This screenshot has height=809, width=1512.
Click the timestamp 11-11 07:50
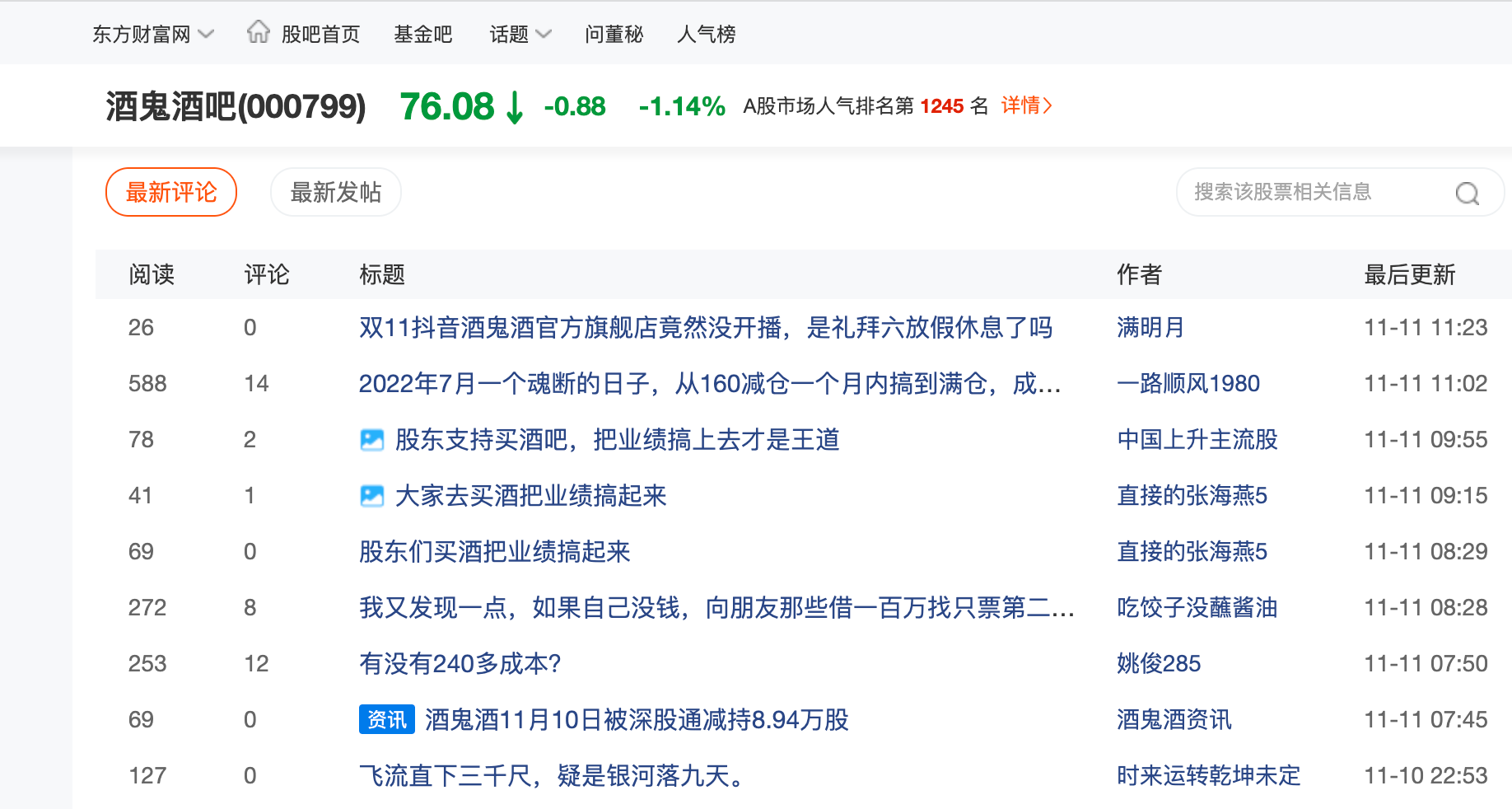pos(1426,664)
